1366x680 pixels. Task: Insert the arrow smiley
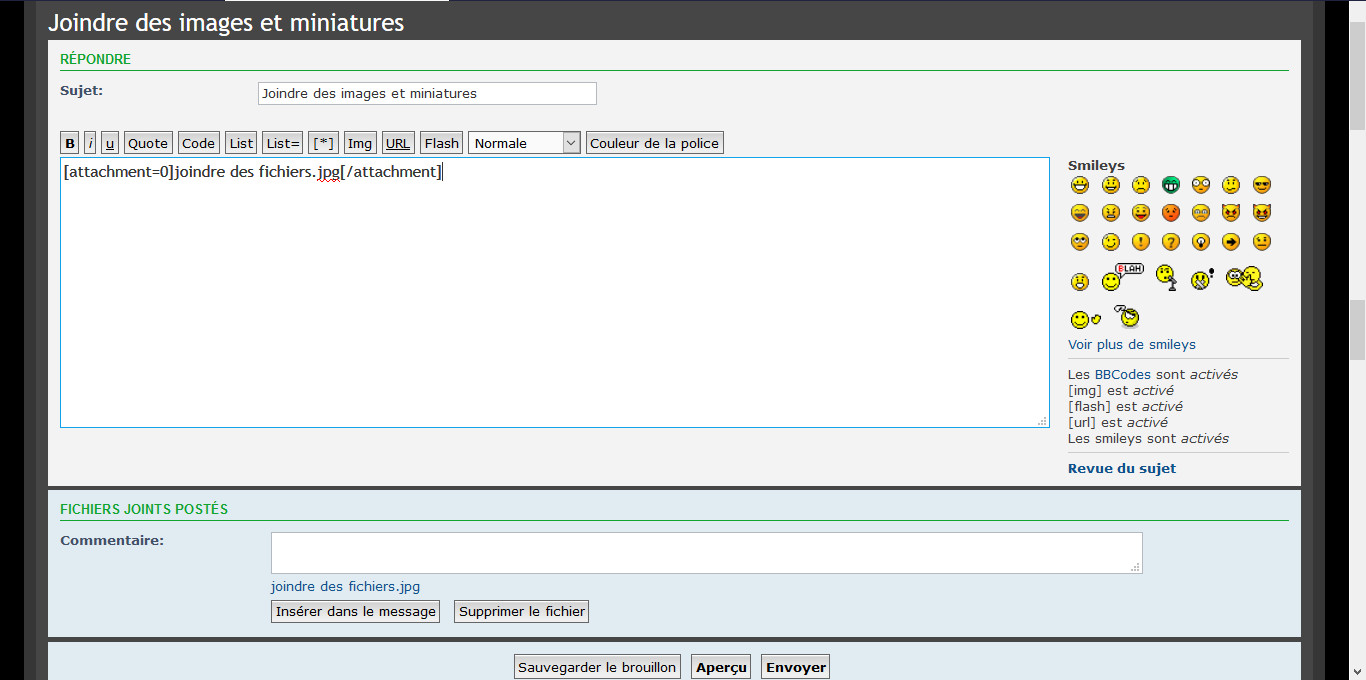[x=1231, y=242]
